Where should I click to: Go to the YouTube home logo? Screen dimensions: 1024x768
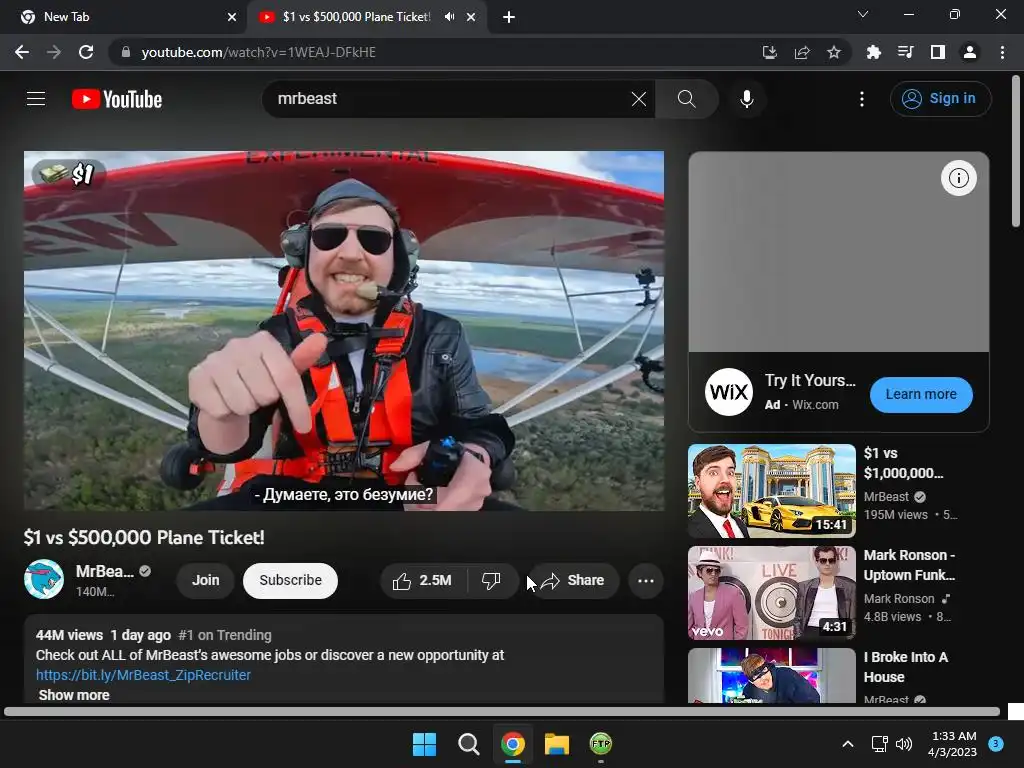[117, 99]
